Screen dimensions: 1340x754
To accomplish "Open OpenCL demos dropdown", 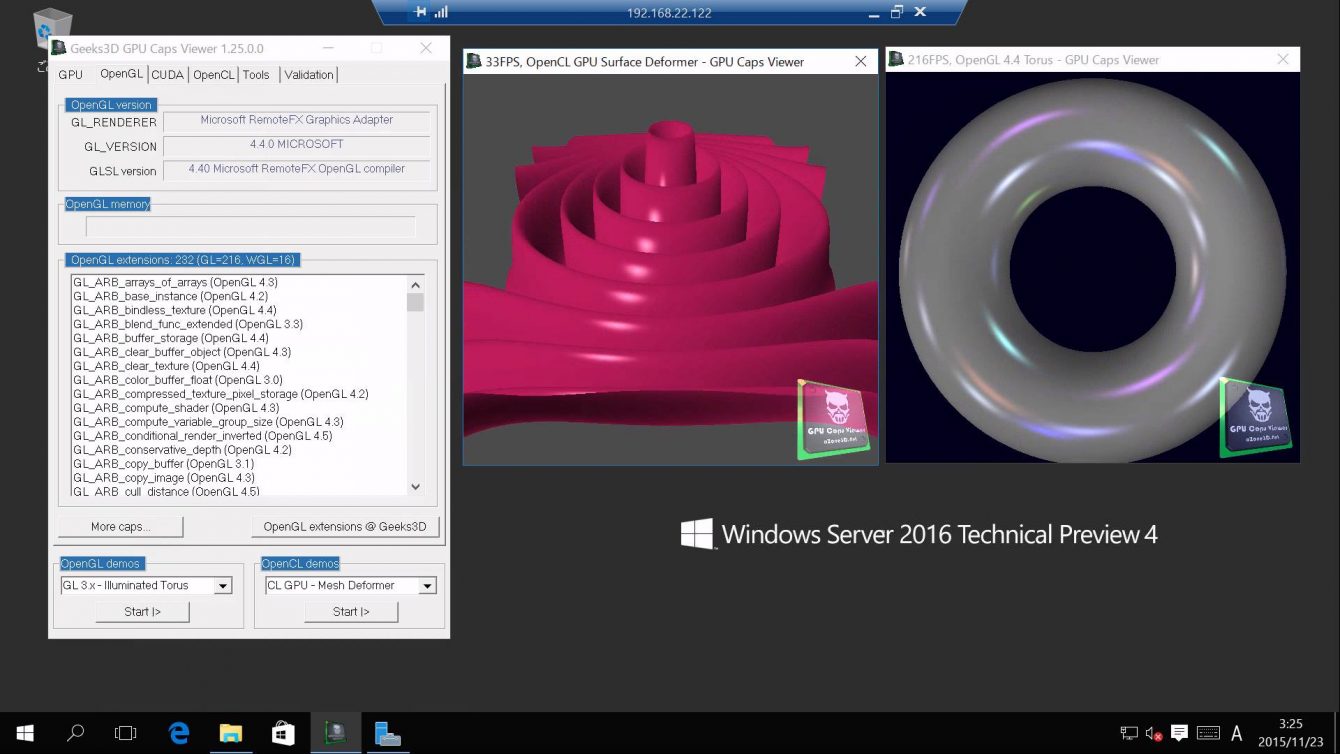I will (x=428, y=586).
